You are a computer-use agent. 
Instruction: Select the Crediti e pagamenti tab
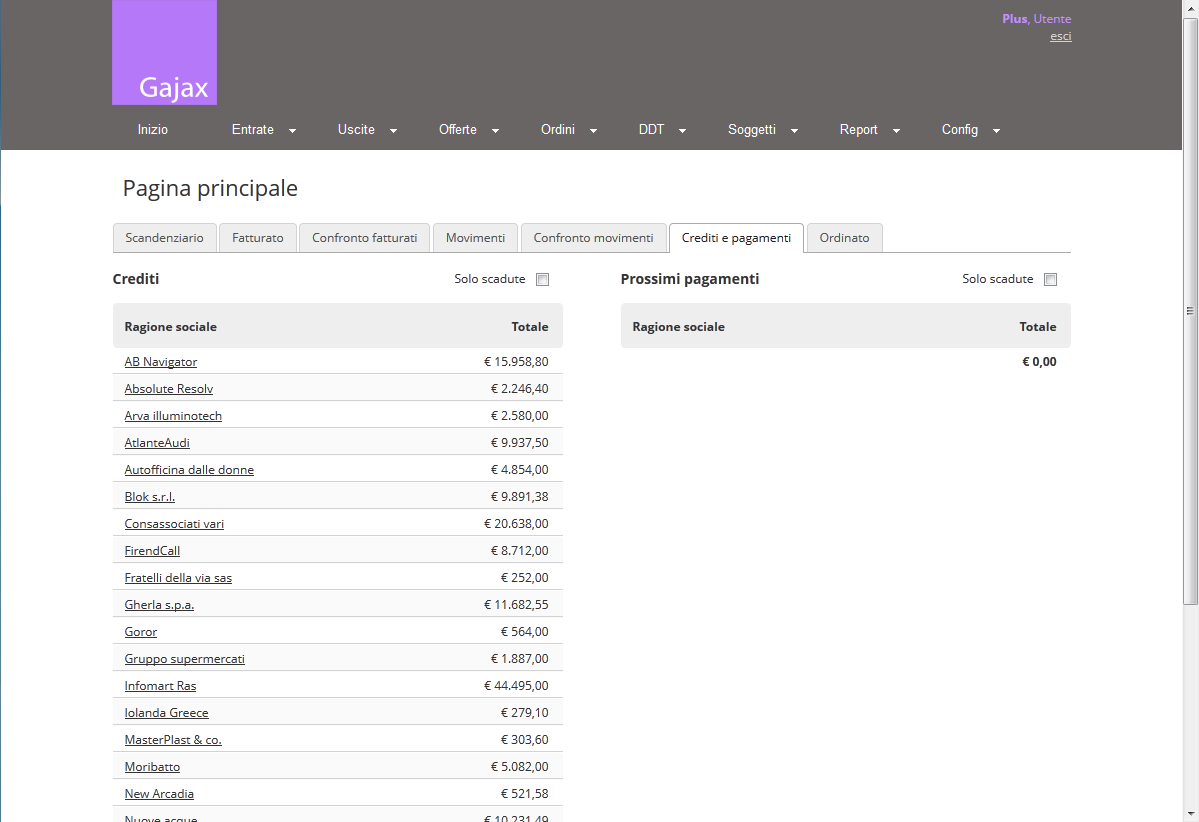pos(736,238)
